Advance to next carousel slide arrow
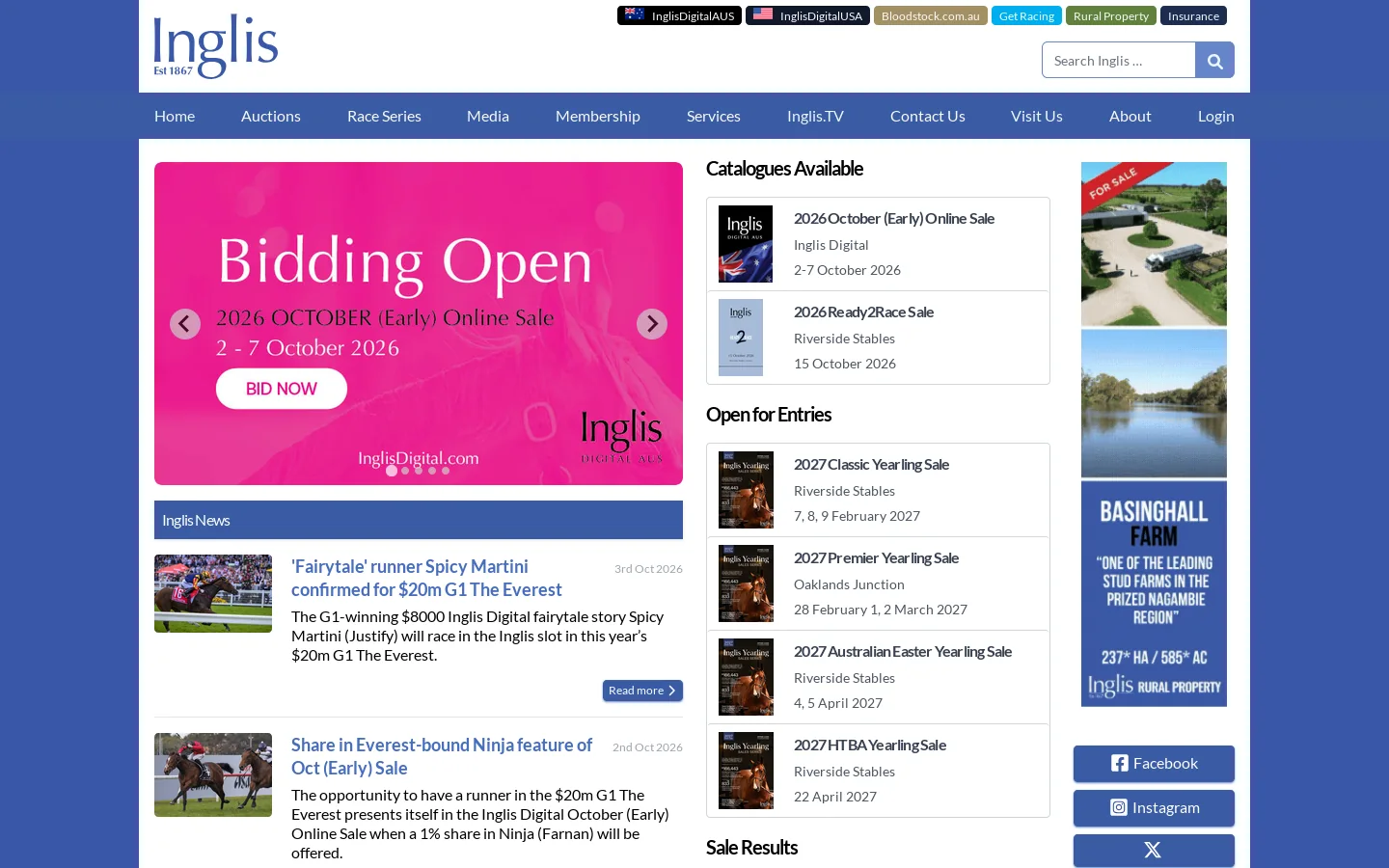 pos(652,324)
